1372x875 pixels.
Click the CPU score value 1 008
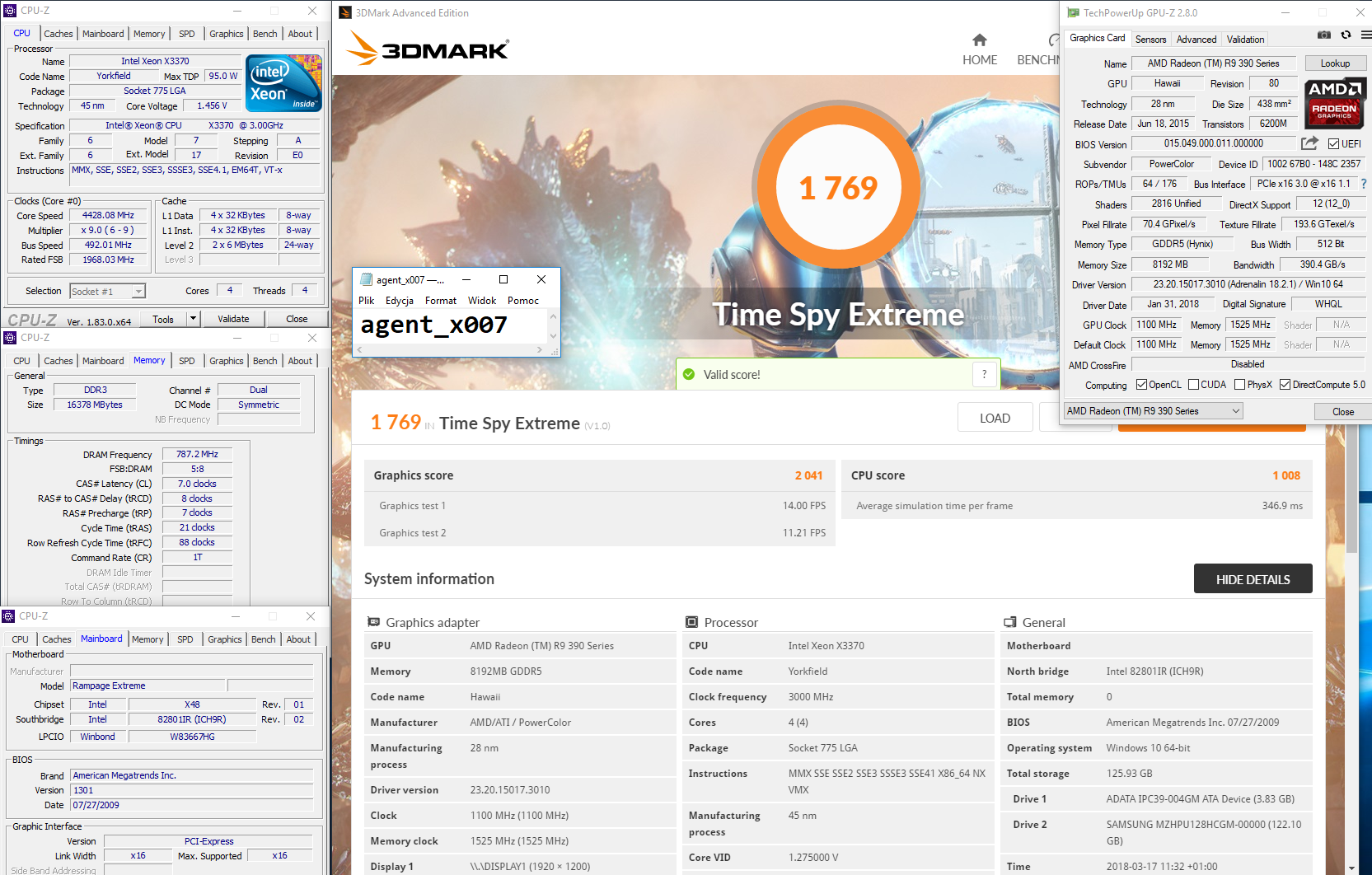1285,475
